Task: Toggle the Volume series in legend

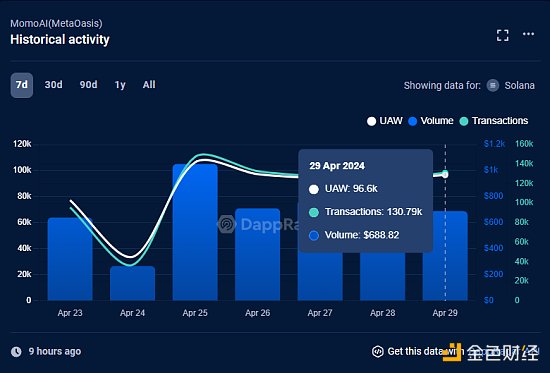Action: [431, 121]
